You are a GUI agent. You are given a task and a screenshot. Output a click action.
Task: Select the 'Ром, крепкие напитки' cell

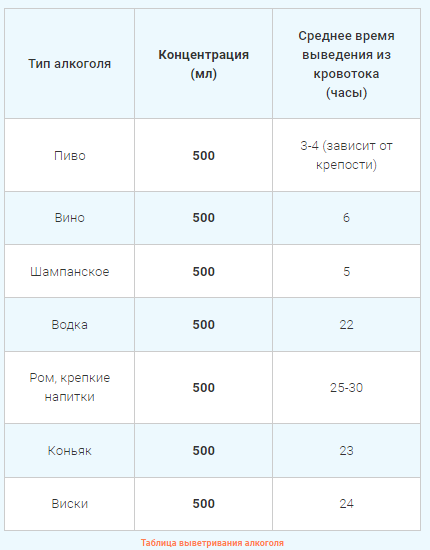coord(69,387)
